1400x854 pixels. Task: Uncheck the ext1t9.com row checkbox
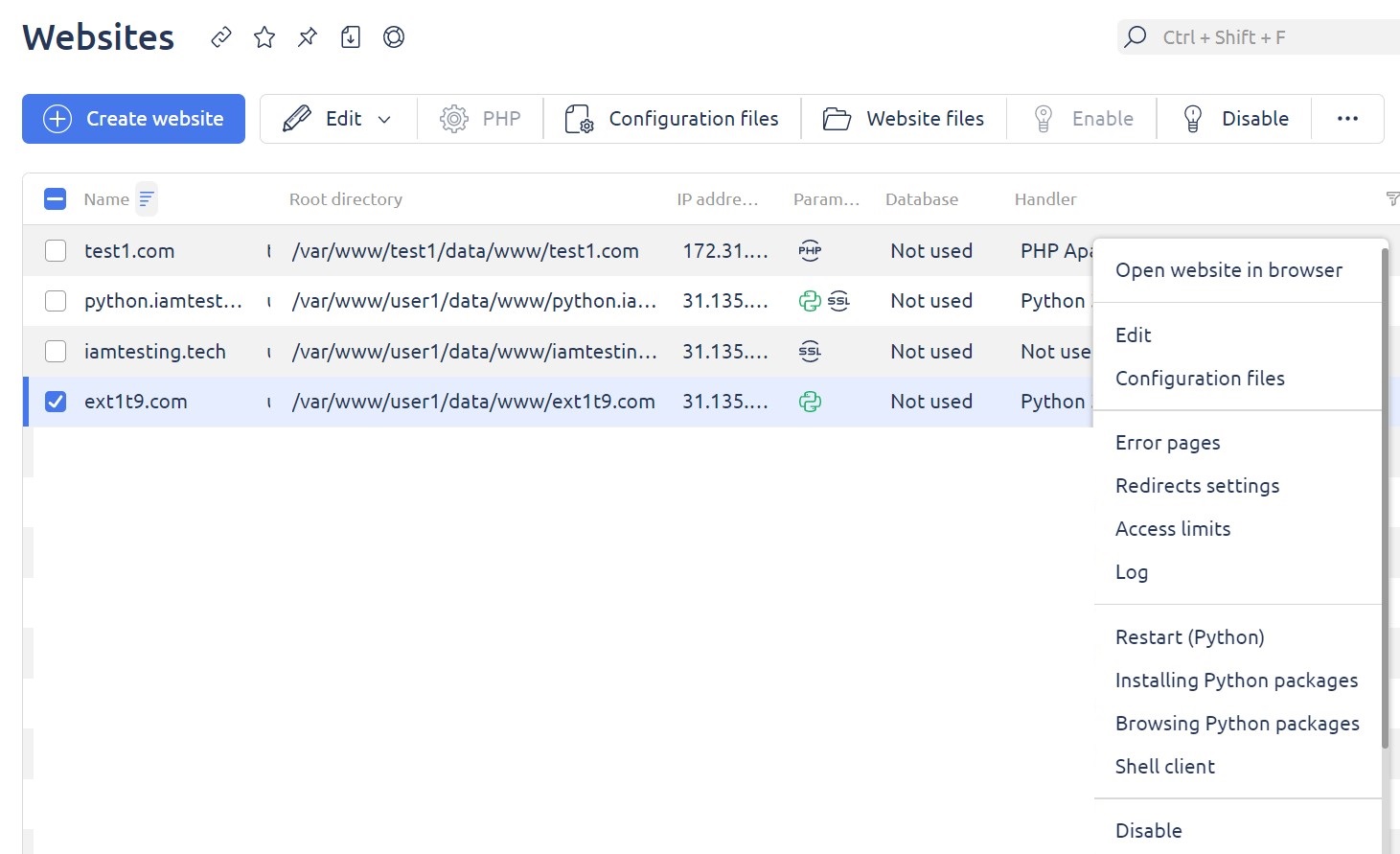click(x=56, y=402)
